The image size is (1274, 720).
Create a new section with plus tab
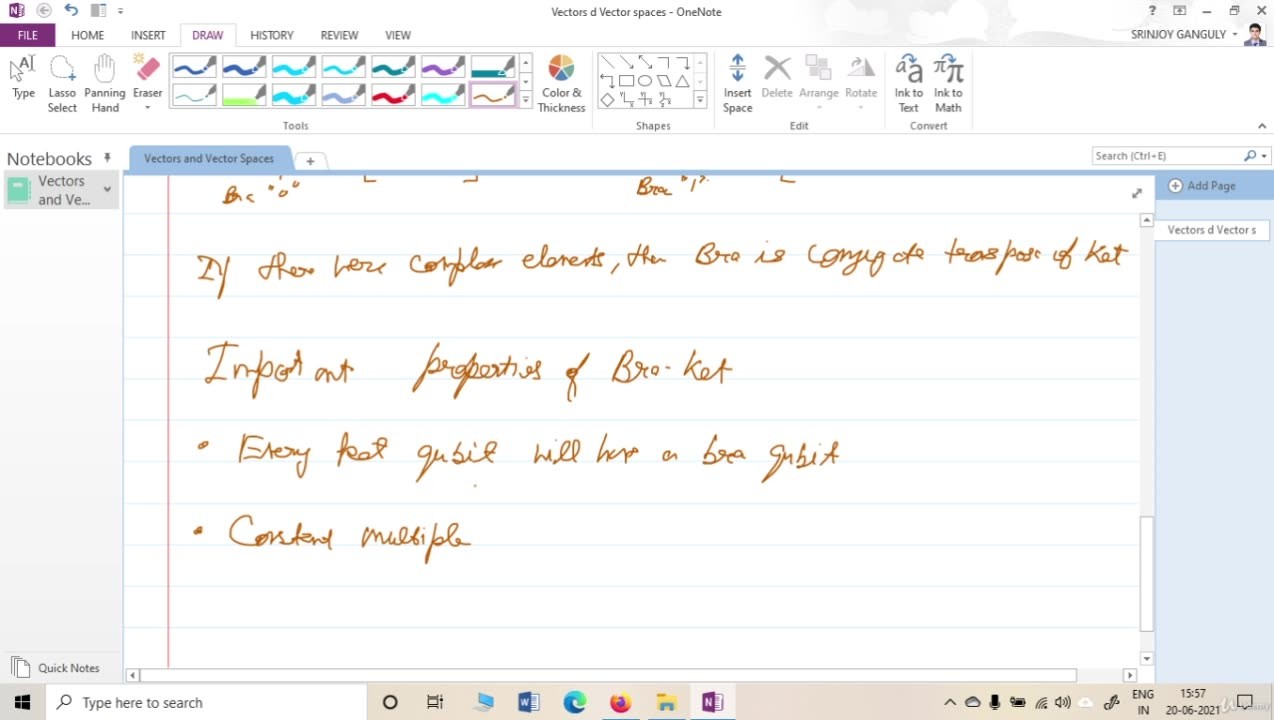(311, 161)
